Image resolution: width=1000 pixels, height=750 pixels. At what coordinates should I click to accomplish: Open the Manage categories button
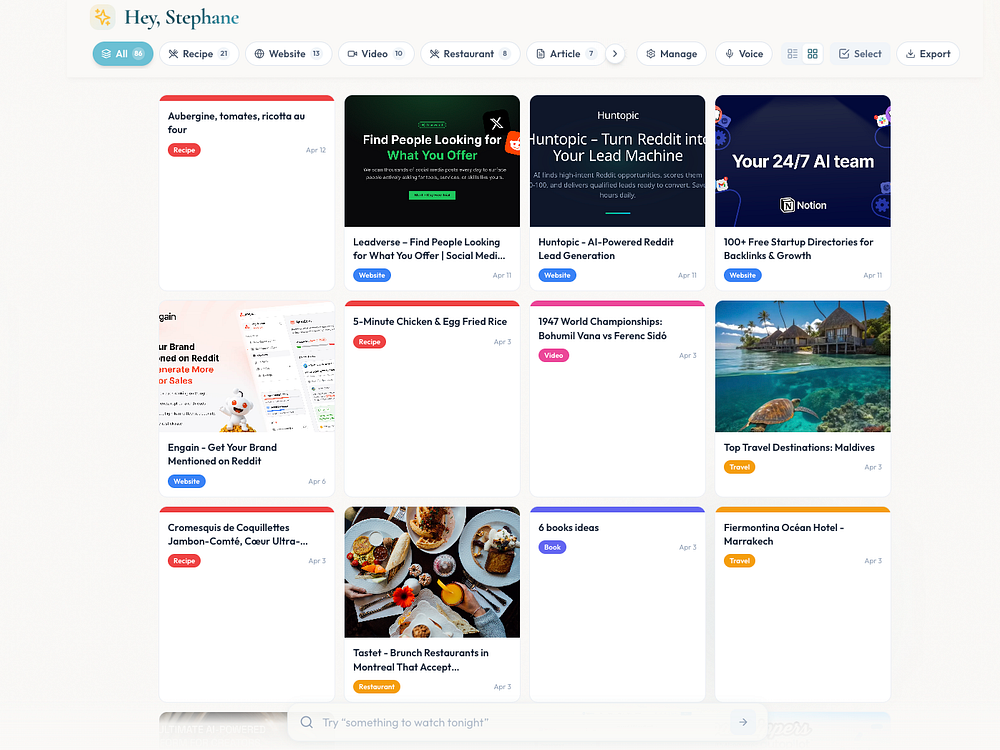tap(671, 54)
